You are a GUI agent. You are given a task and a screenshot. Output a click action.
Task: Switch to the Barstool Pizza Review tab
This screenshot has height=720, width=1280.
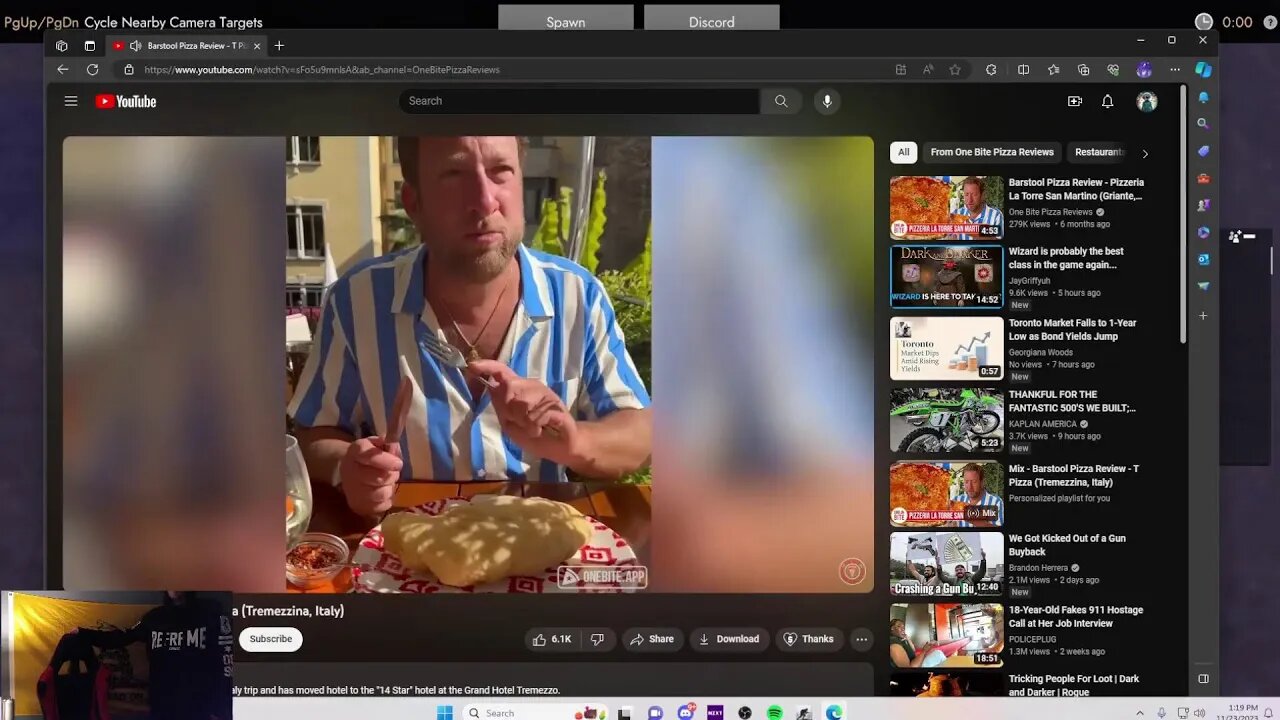pos(185,46)
